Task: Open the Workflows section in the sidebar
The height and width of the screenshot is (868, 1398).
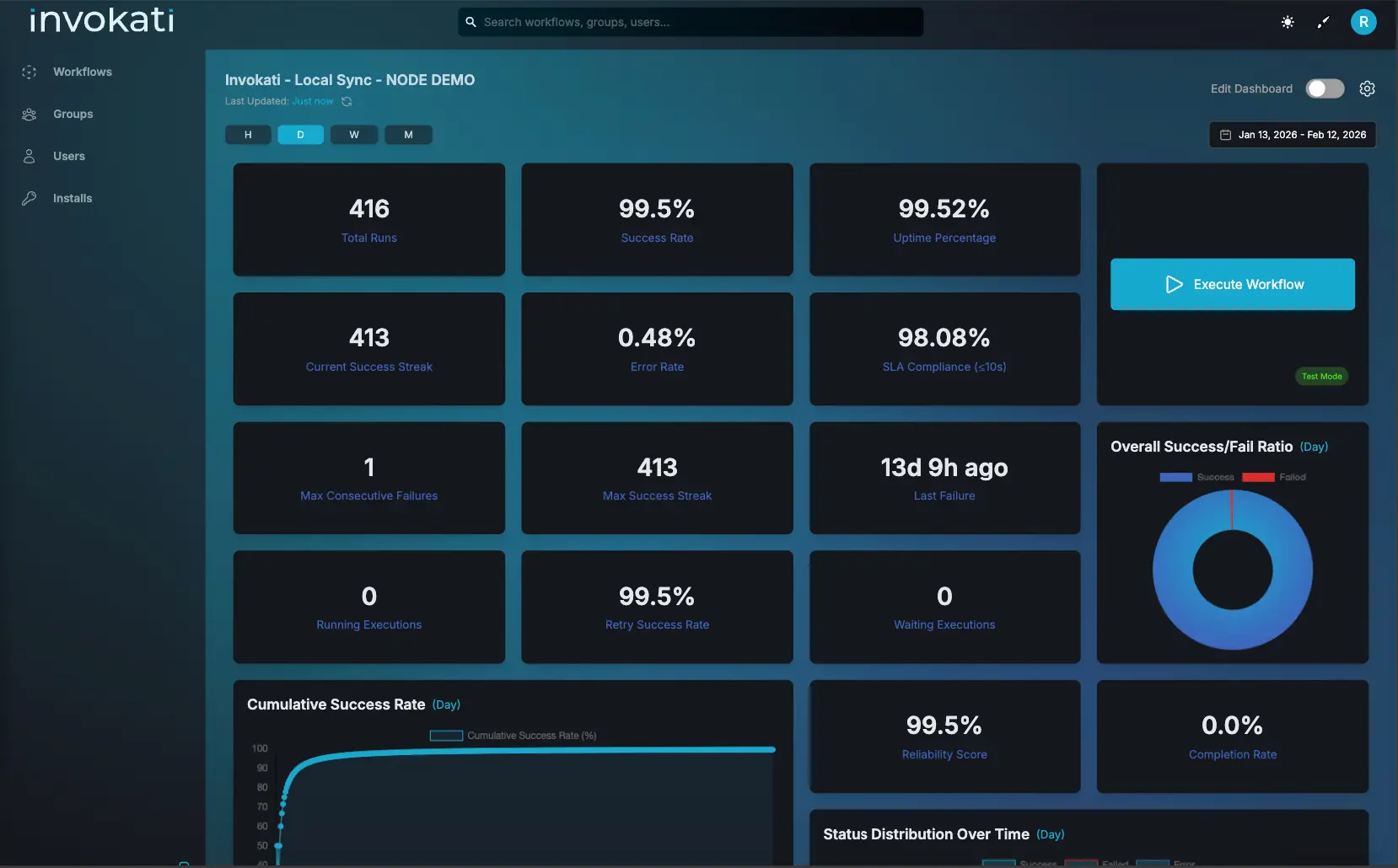Action: [82, 72]
